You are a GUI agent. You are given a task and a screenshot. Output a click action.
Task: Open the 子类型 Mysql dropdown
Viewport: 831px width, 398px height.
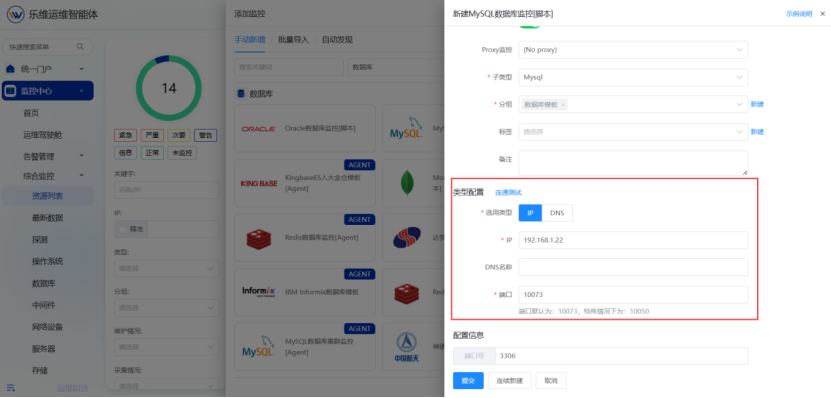[x=633, y=77]
